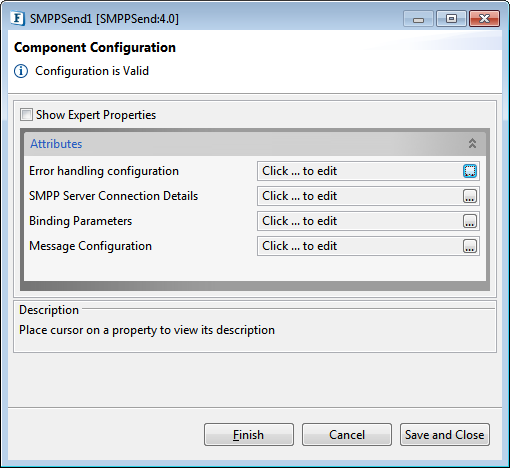Open SMPP Server Connection Details ellipsis editor
This screenshot has width=510, height=468.
pos(470,196)
